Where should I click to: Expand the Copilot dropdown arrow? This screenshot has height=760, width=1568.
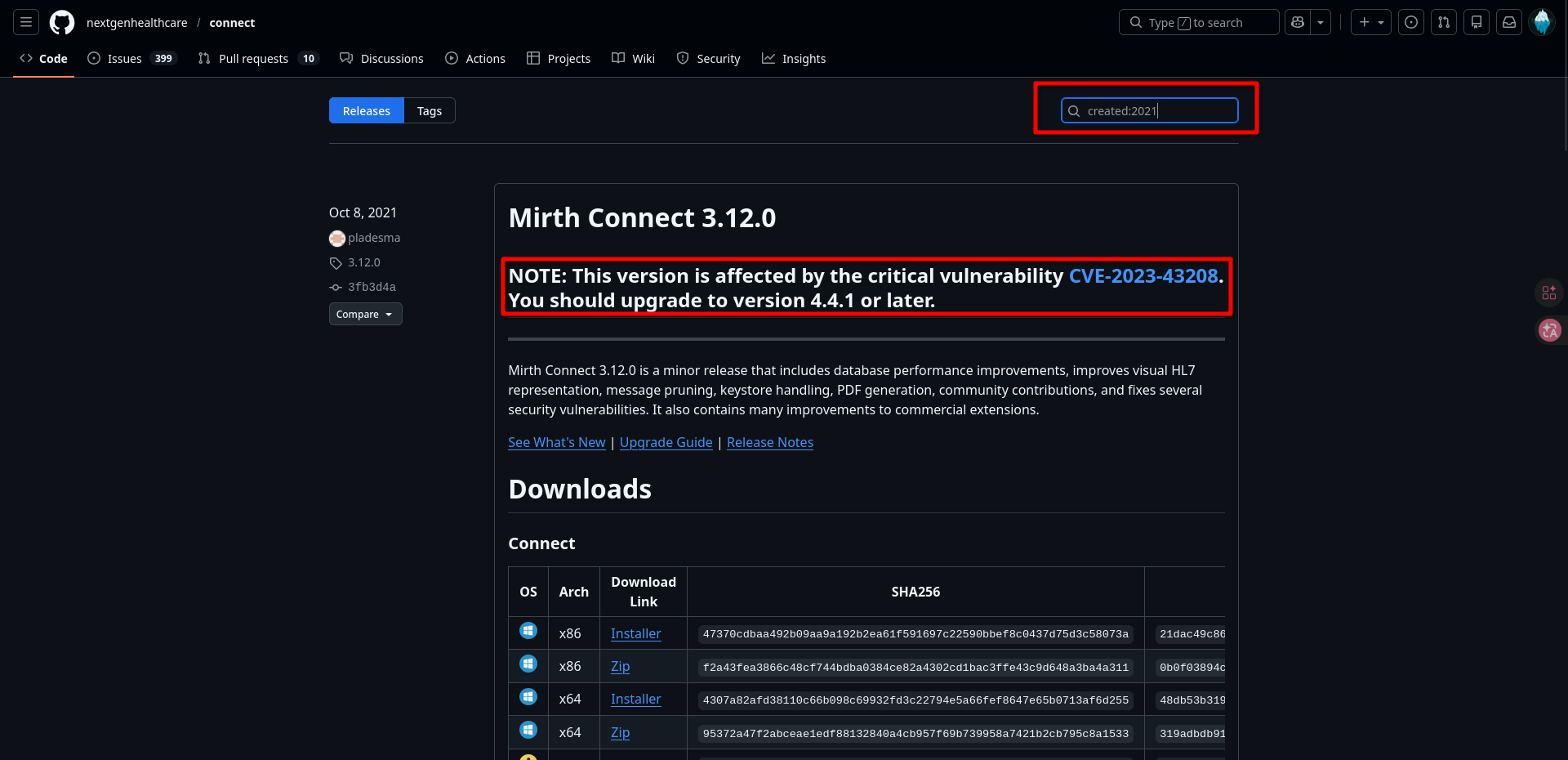[x=1321, y=22]
